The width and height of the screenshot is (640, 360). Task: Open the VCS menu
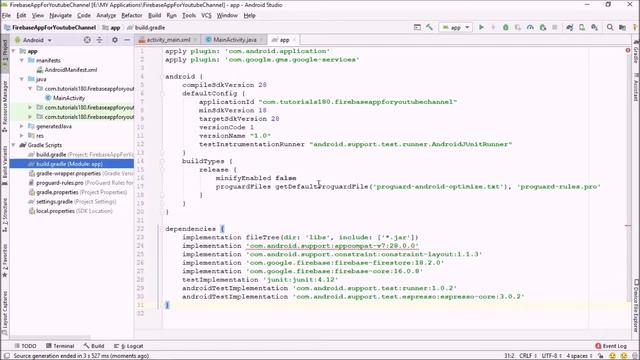pos(206,15)
